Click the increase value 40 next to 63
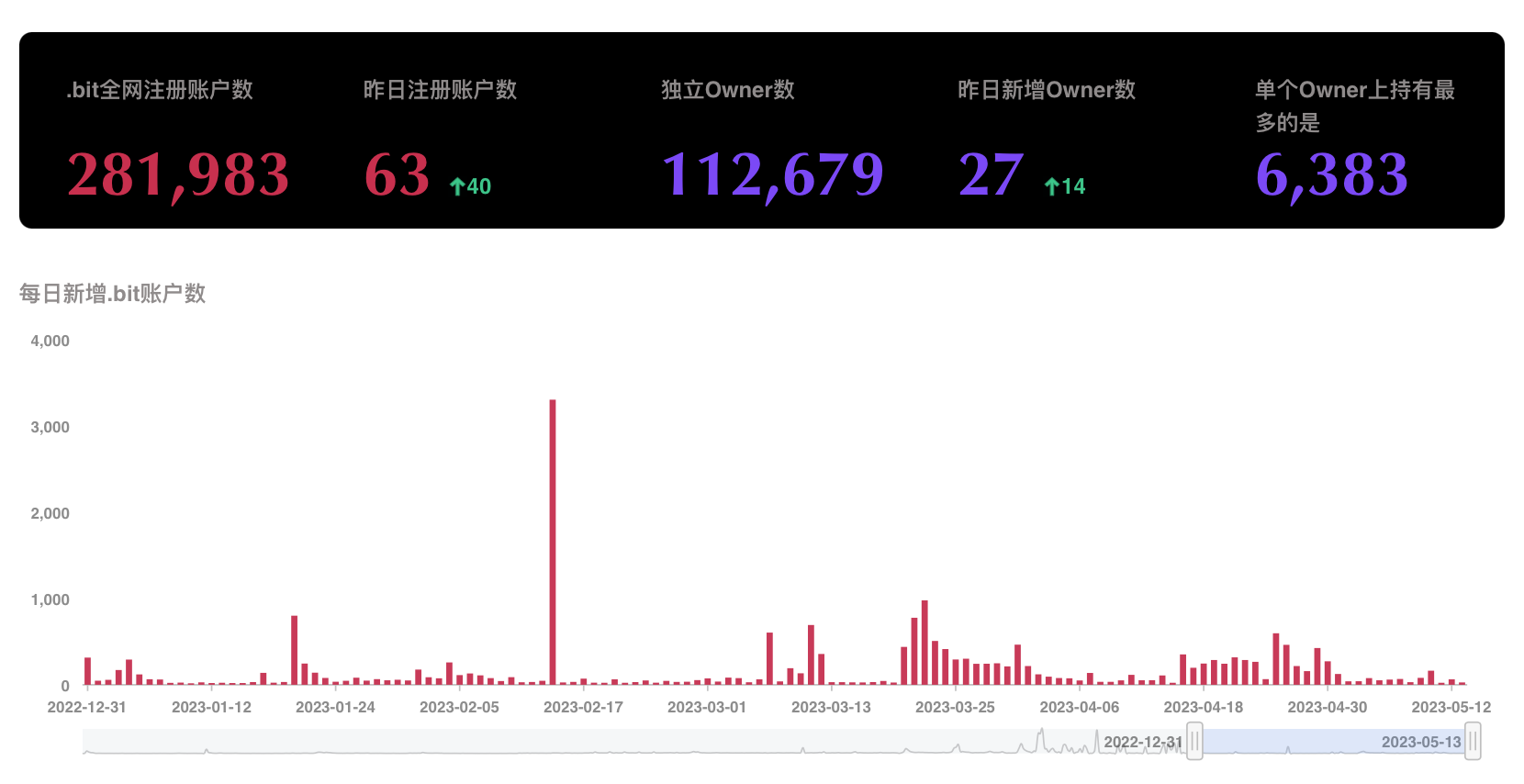The width and height of the screenshot is (1524, 784). tap(479, 186)
